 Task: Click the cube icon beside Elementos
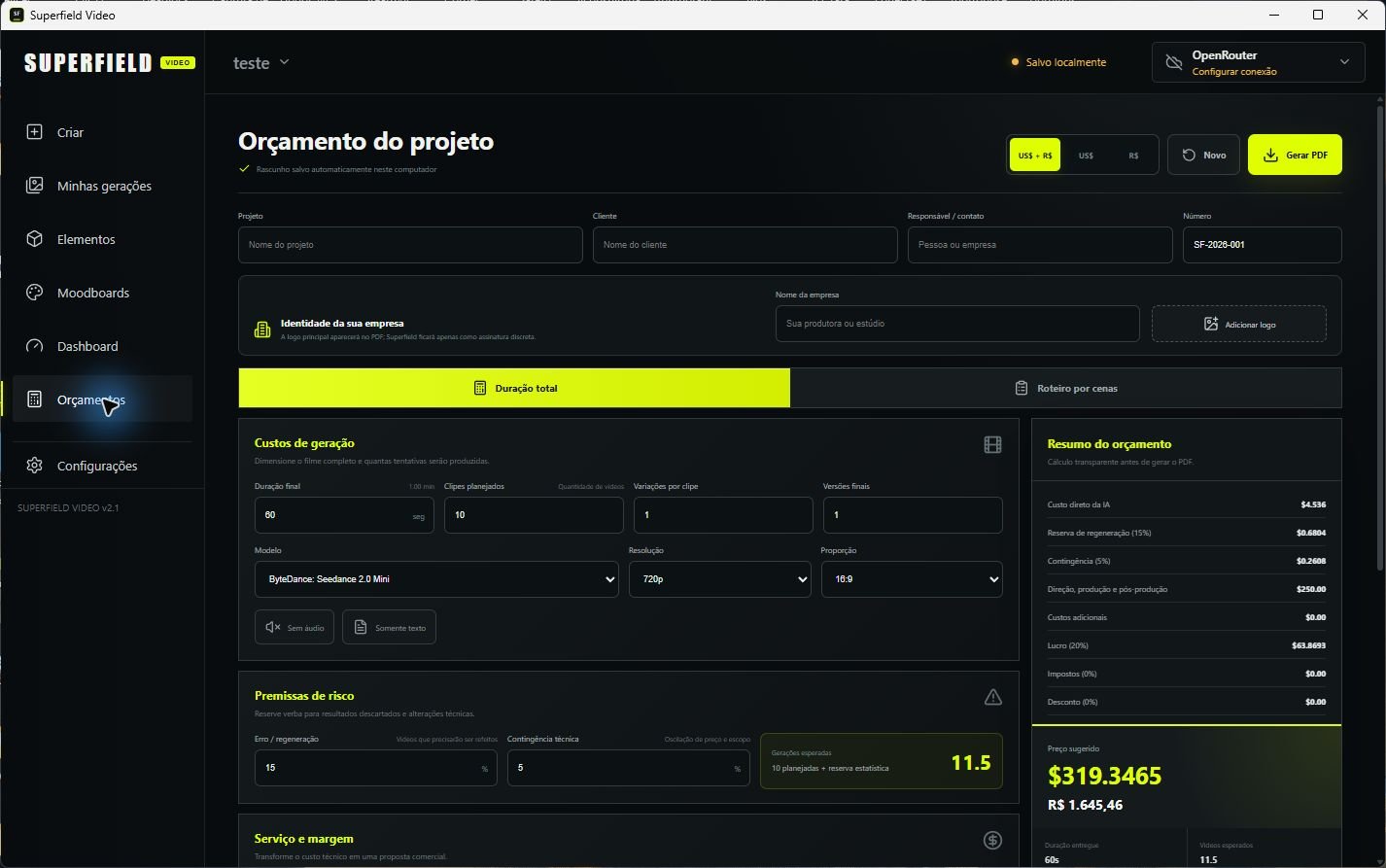[x=34, y=239]
